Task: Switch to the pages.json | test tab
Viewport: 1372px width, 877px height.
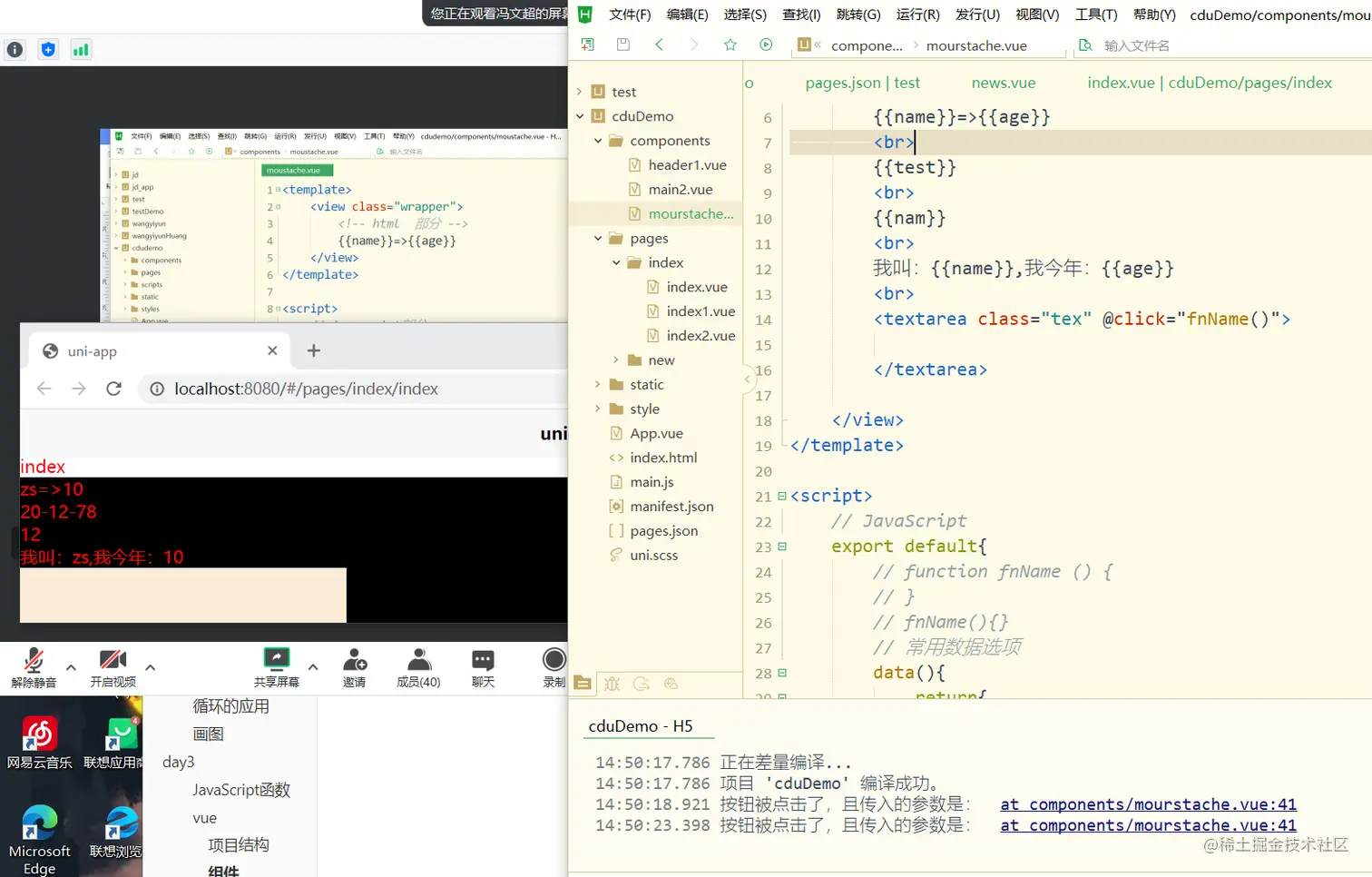Action: pos(863,83)
